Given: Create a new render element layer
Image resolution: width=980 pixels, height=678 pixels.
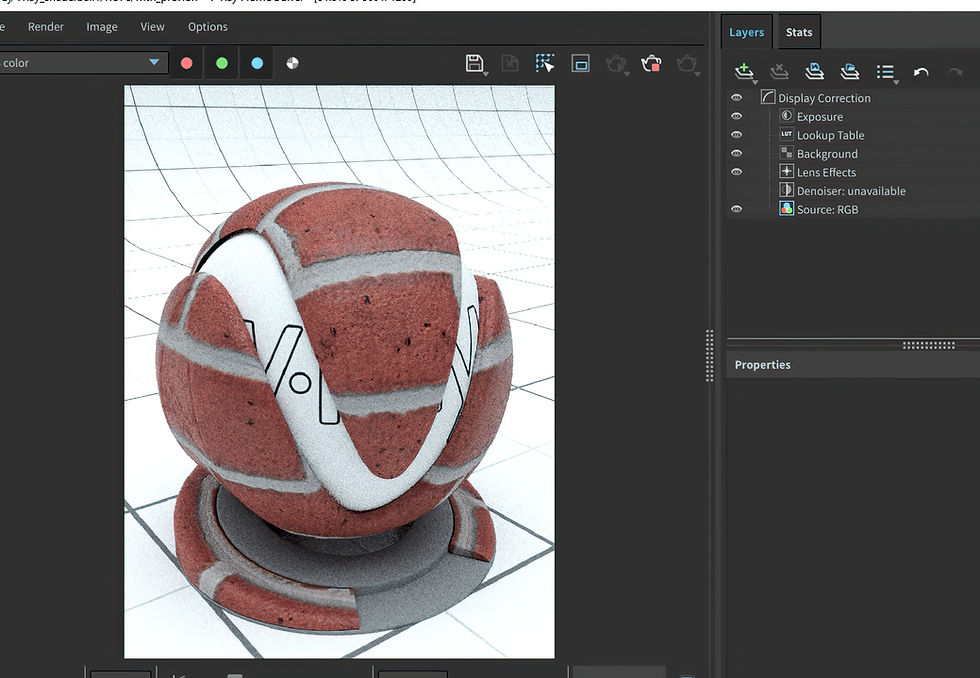Looking at the screenshot, I should (744, 71).
